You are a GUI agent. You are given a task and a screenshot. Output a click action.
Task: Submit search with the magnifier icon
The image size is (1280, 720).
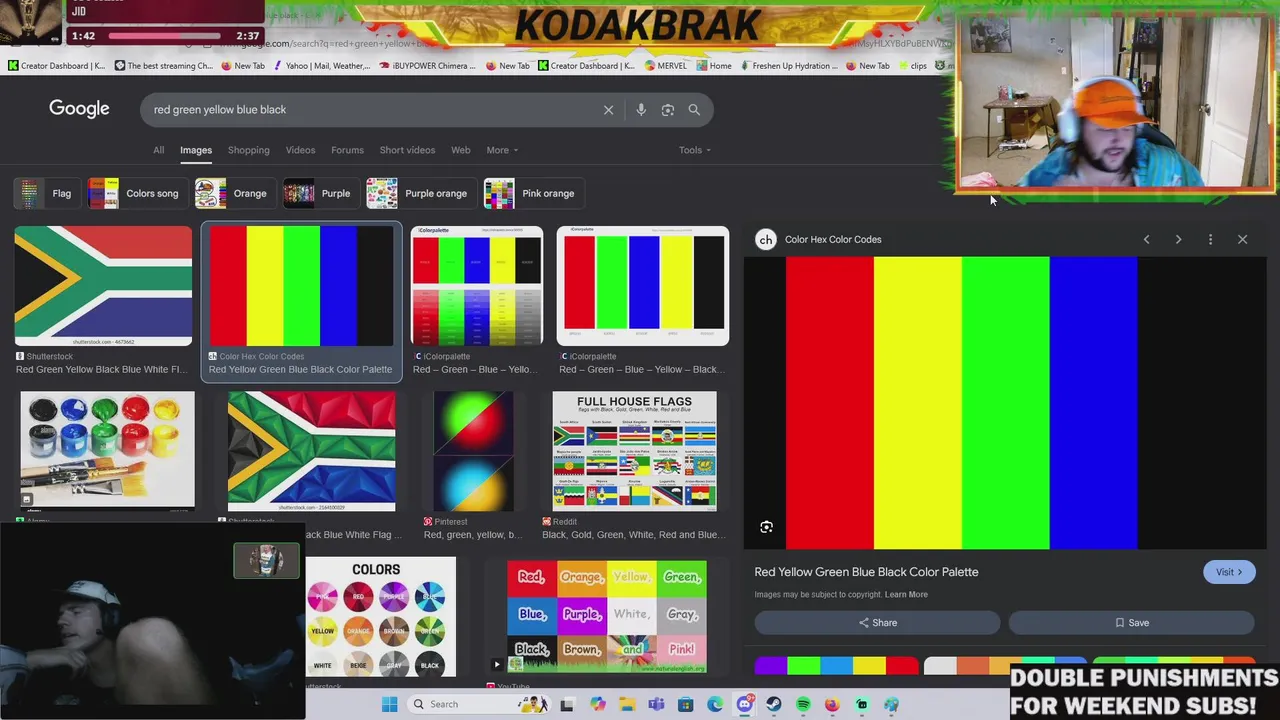[694, 110]
